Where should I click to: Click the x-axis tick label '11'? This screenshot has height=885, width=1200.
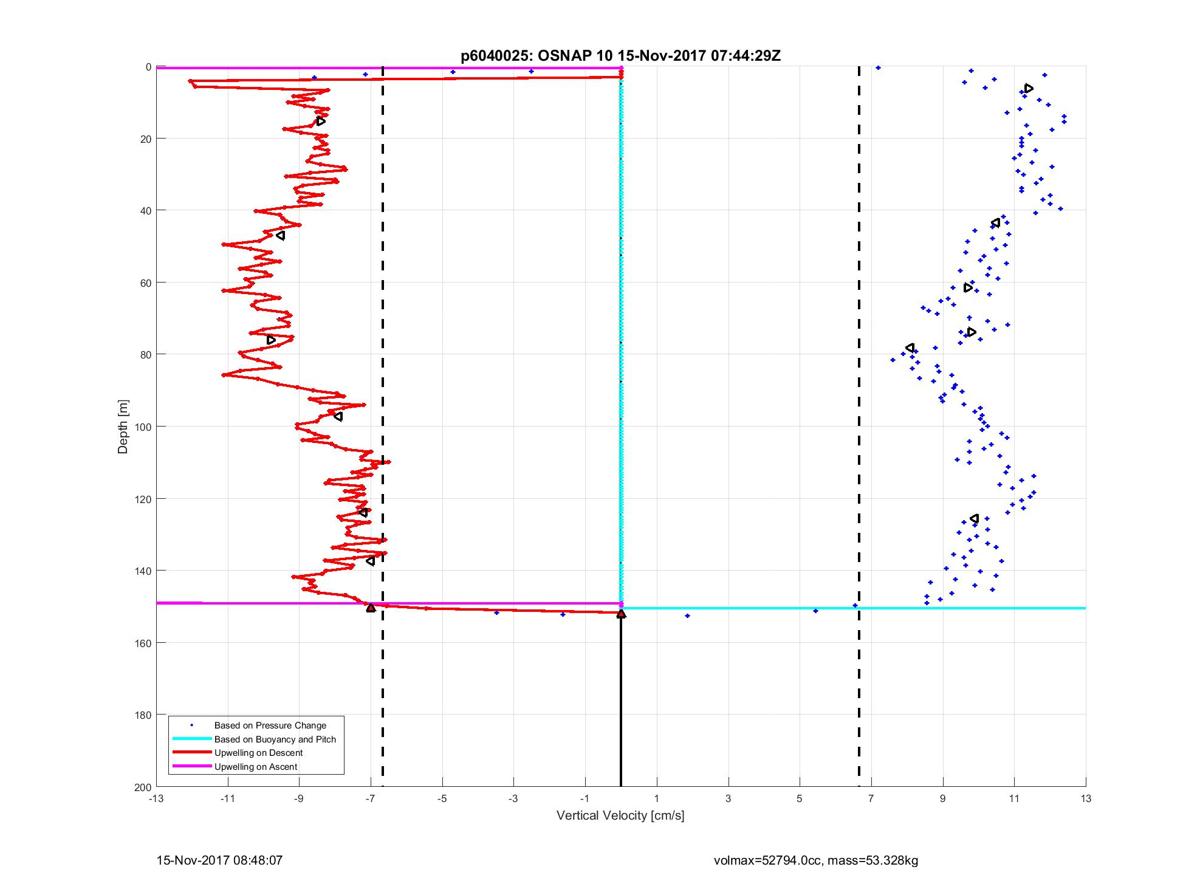click(1014, 799)
